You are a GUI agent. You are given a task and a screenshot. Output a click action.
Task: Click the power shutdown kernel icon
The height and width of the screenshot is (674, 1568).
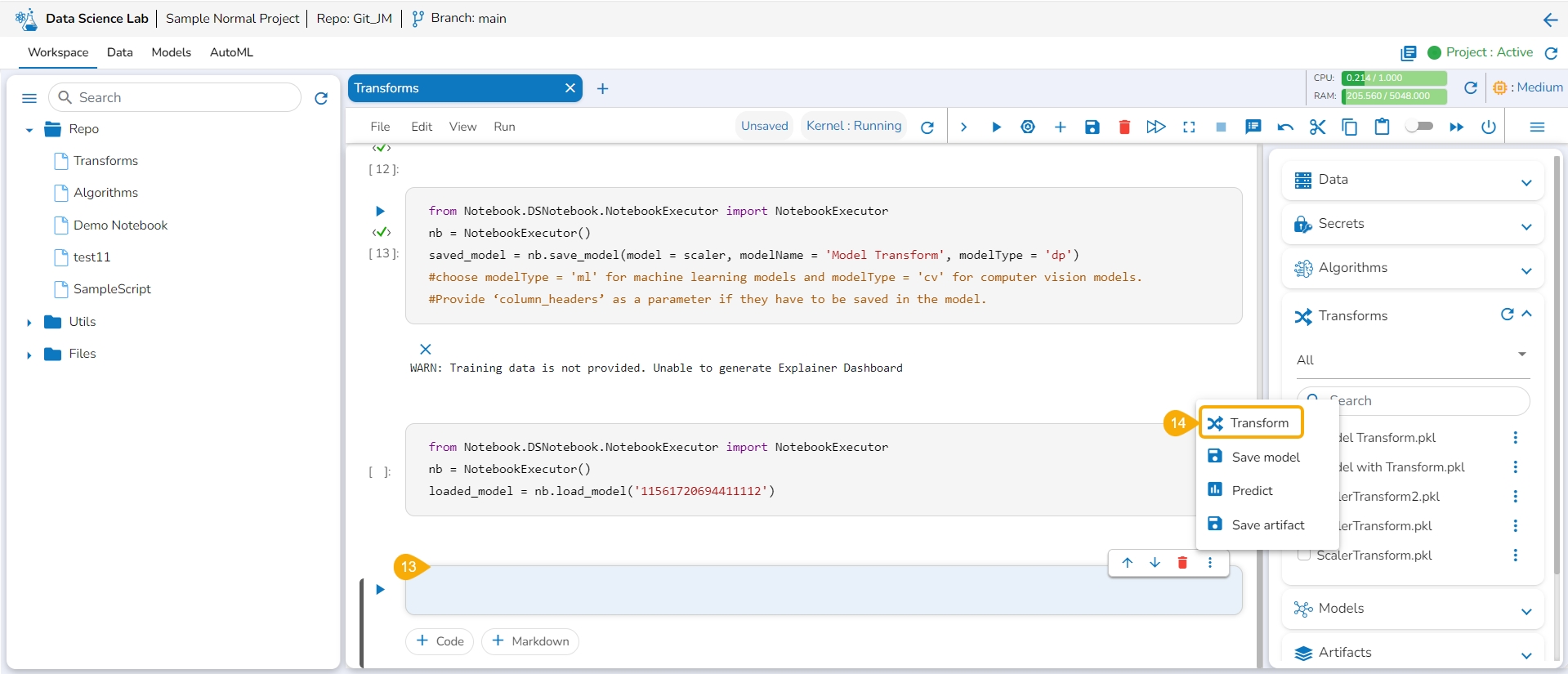pyautogui.click(x=1489, y=127)
